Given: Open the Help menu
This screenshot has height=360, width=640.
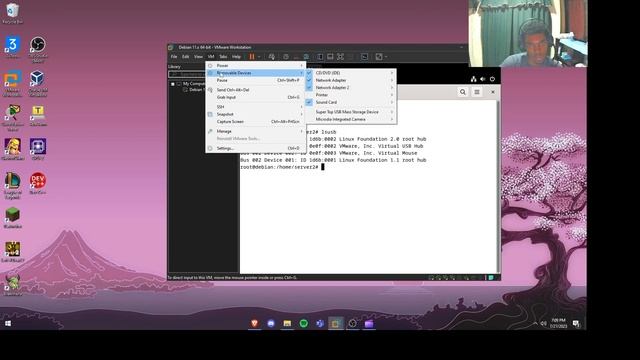Looking at the screenshot, I should 236,57.
